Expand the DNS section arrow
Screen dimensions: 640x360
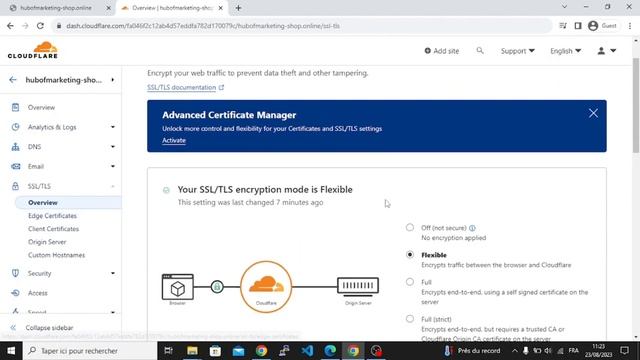click(113, 147)
